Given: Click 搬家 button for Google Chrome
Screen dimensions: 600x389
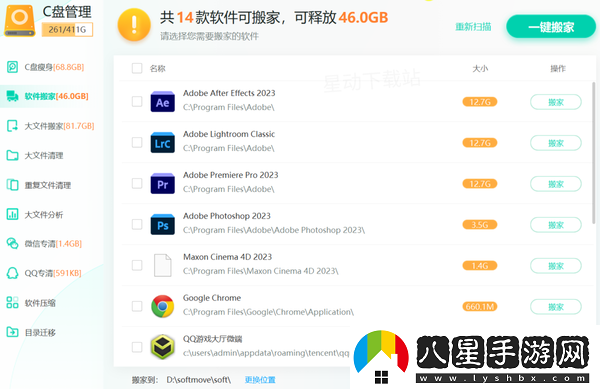Looking at the screenshot, I should click(x=556, y=307).
